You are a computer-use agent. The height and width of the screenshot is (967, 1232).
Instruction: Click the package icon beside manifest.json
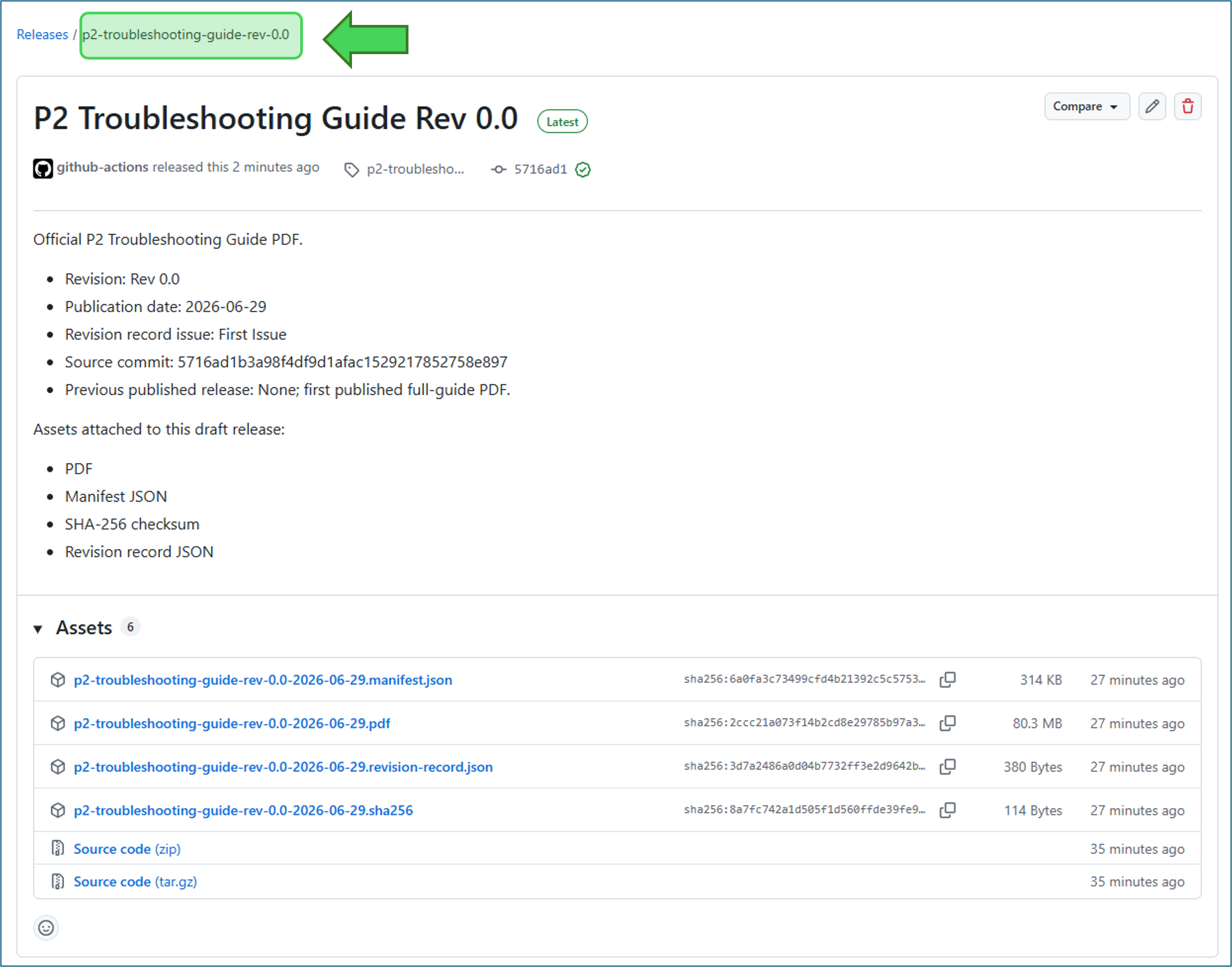(x=58, y=679)
